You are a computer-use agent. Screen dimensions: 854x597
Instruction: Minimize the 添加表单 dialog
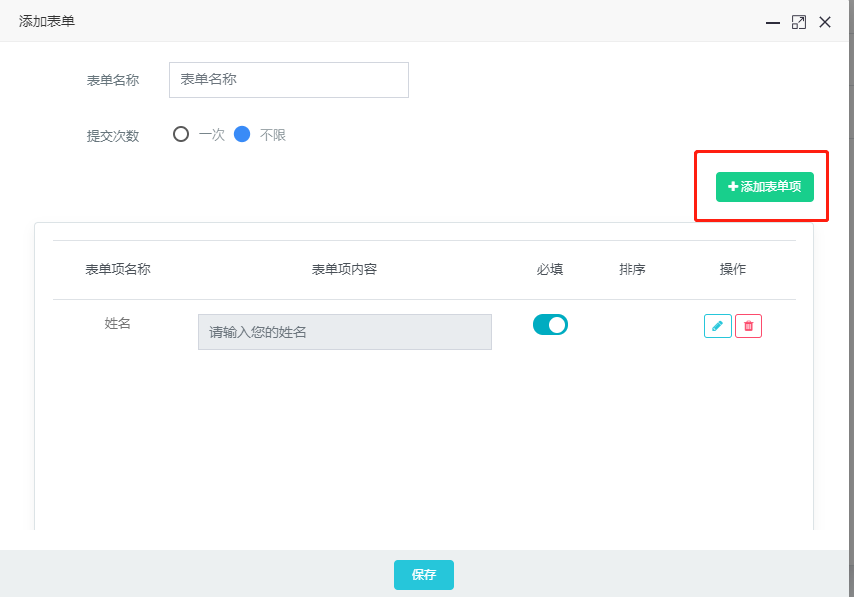click(x=772, y=22)
